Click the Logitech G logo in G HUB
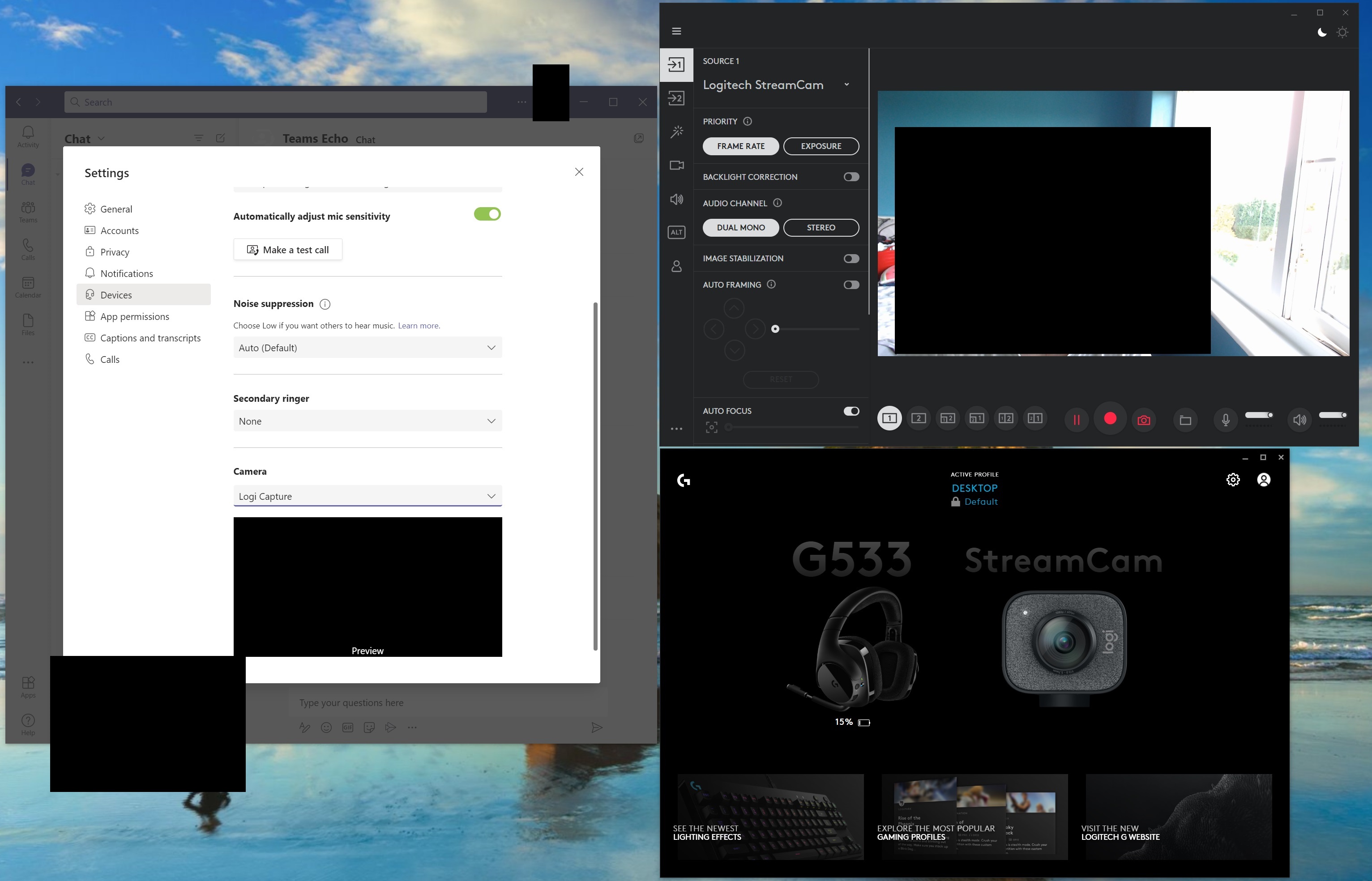Viewport: 1372px width, 881px height. pos(684,481)
